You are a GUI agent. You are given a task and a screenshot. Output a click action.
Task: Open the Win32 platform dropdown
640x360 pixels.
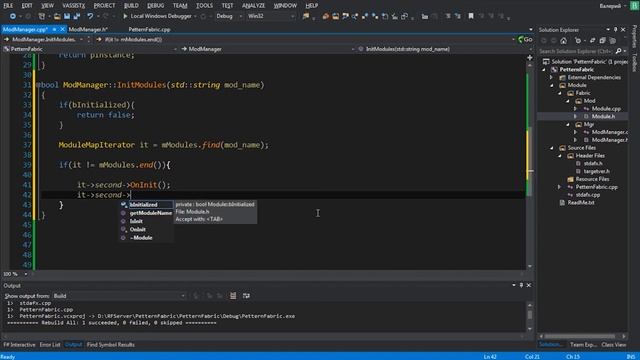[x=271, y=16]
